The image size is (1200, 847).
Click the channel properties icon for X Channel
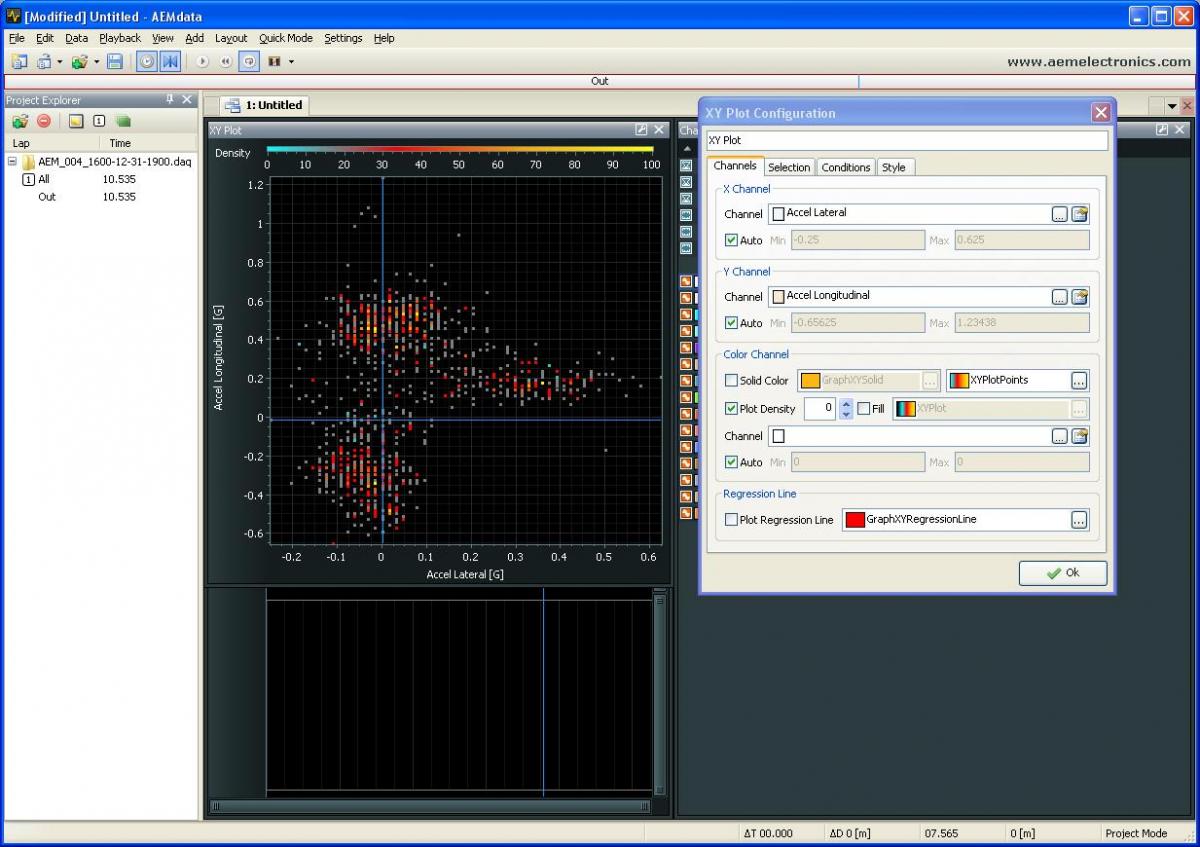click(x=1080, y=214)
